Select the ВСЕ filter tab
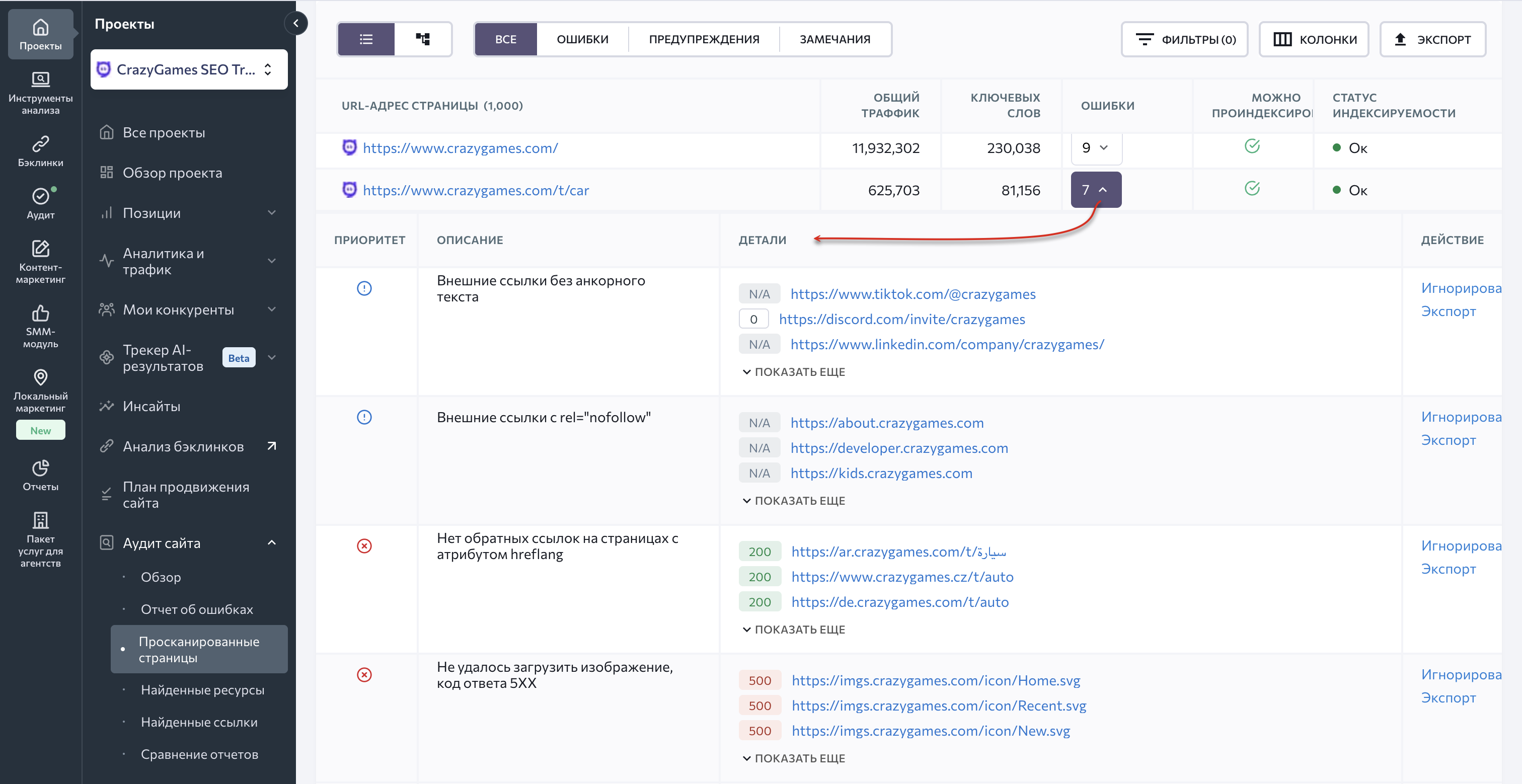1522x784 pixels. tap(506, 39)
